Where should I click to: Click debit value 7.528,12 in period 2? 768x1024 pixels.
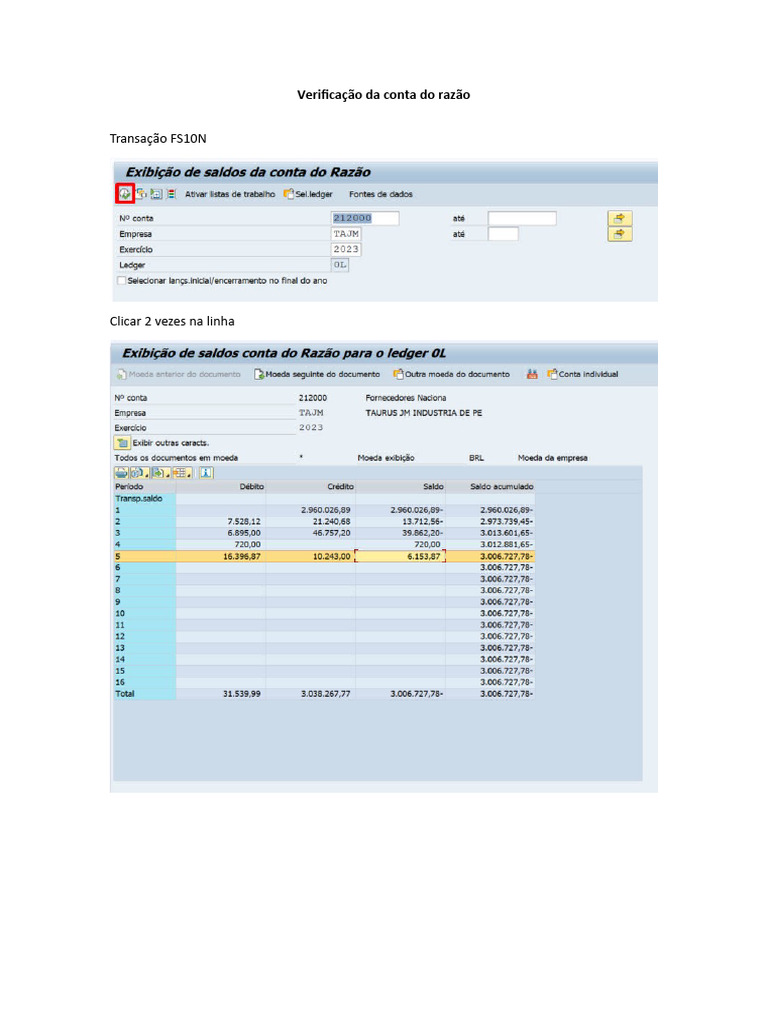[244, 522]
